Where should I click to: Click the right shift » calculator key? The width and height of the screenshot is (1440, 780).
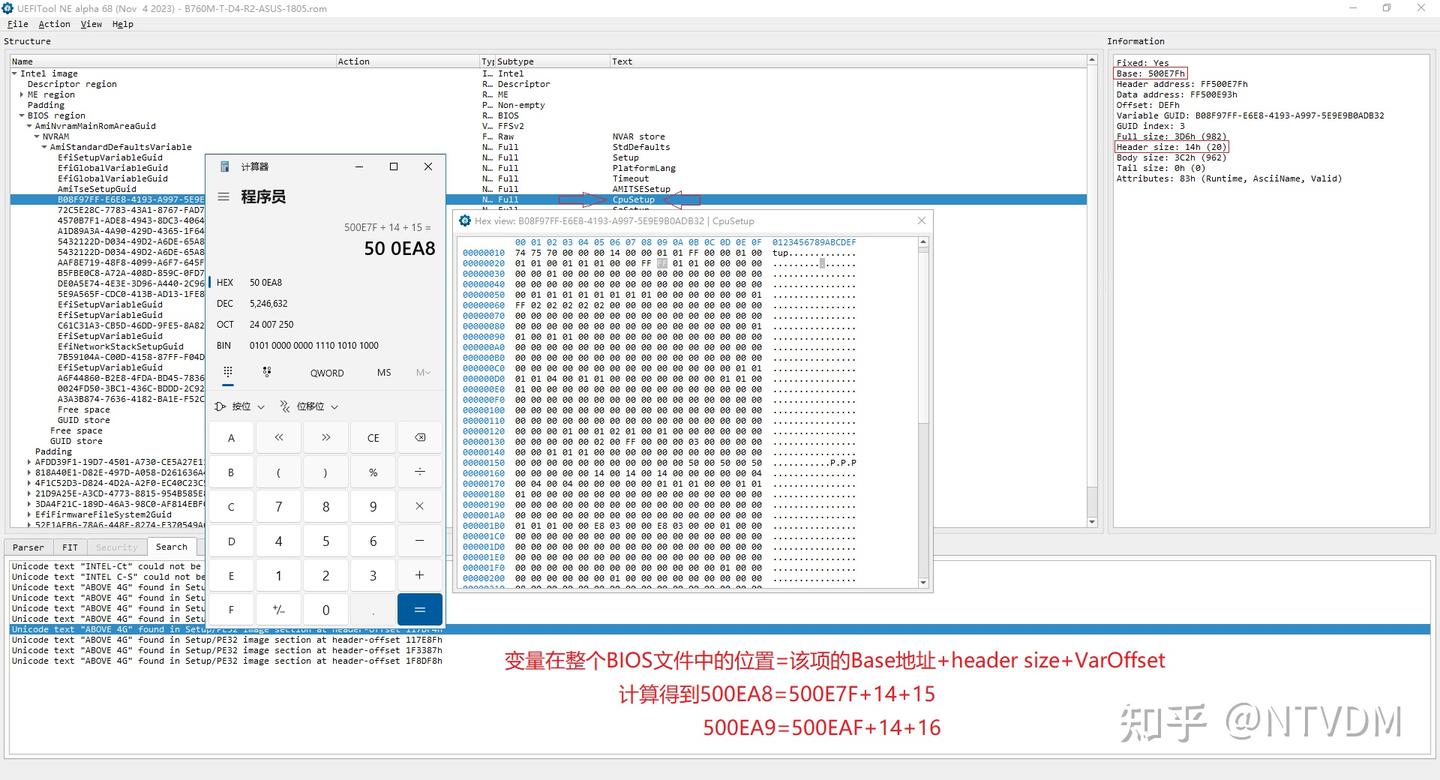[325, 437]
